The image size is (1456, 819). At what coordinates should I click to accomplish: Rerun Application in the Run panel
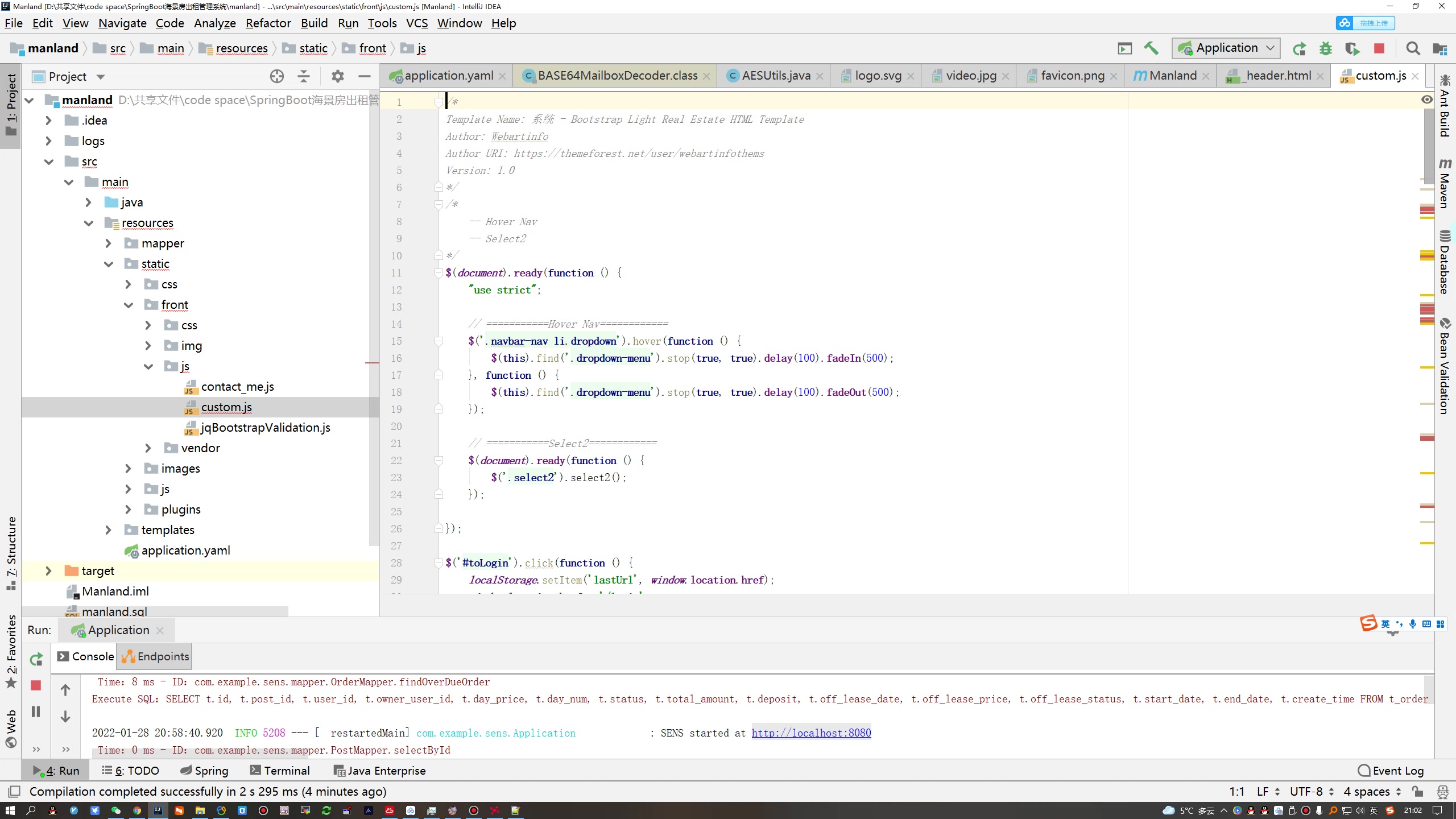(36, 659)
